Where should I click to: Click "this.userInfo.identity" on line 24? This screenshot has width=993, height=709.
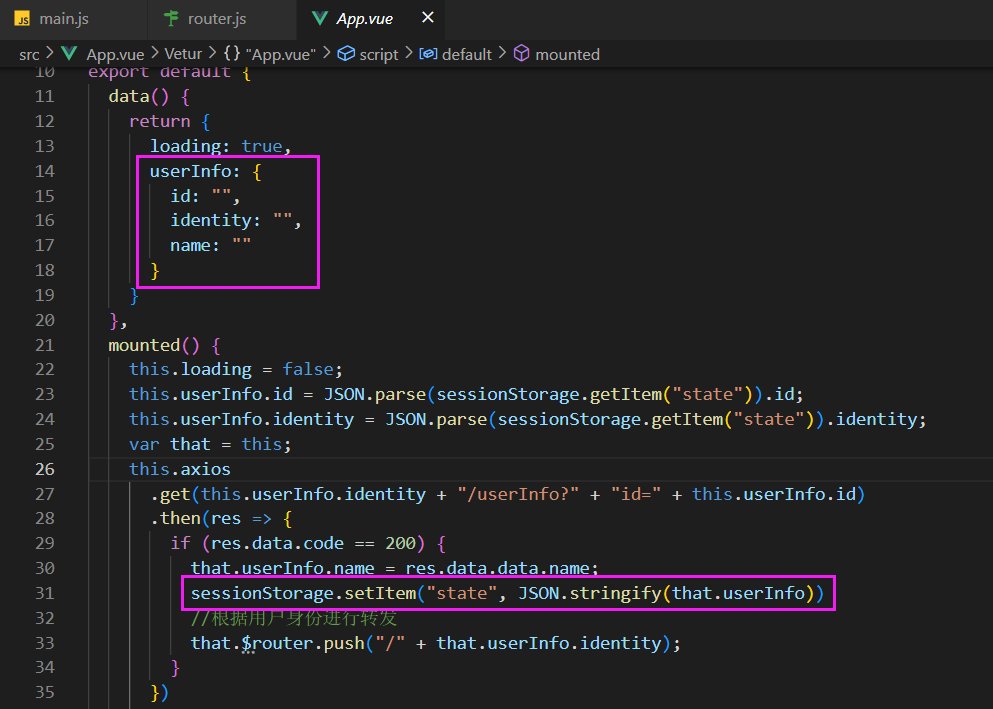[x=241, y=419]
